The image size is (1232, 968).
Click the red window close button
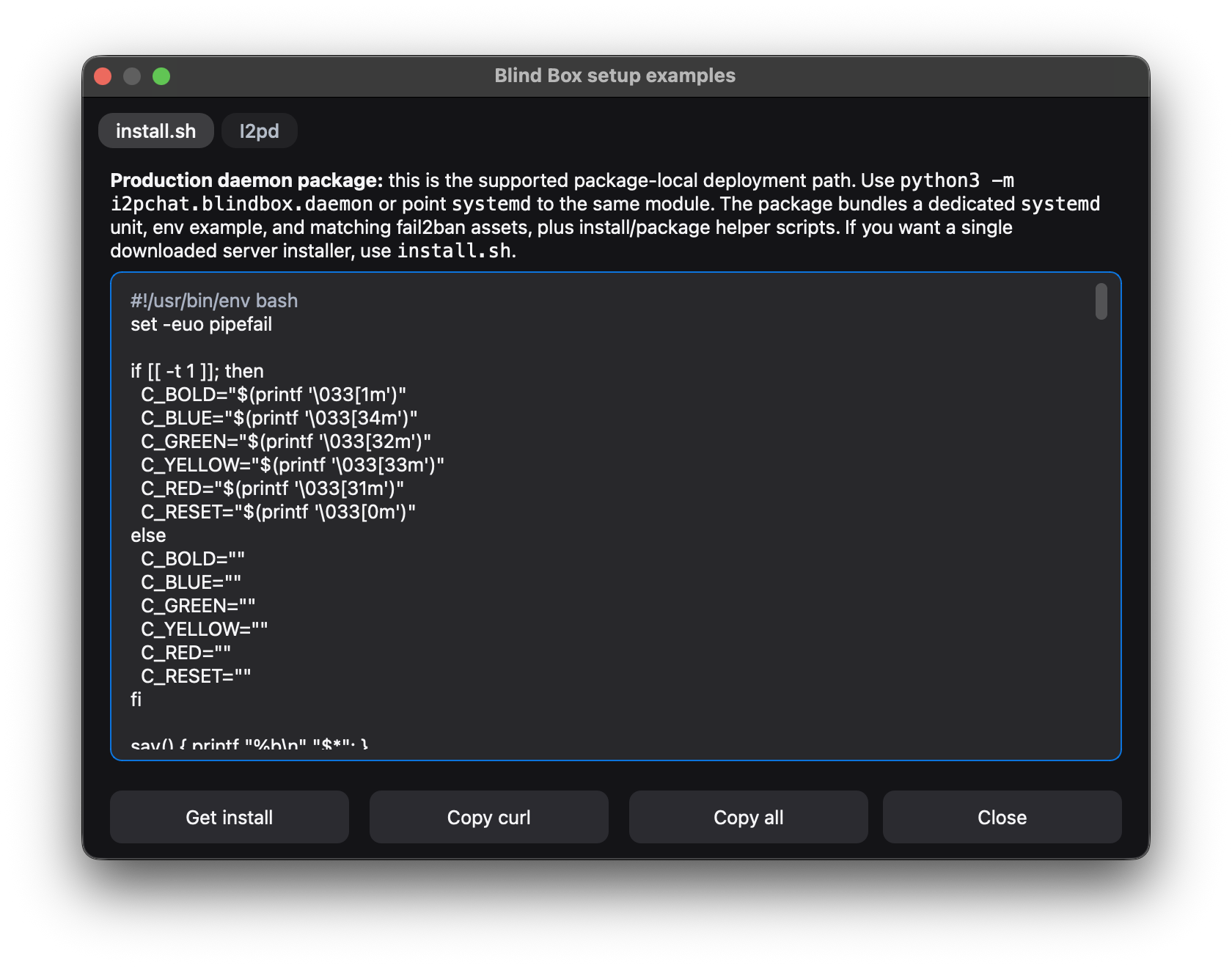tap(103, 76)
